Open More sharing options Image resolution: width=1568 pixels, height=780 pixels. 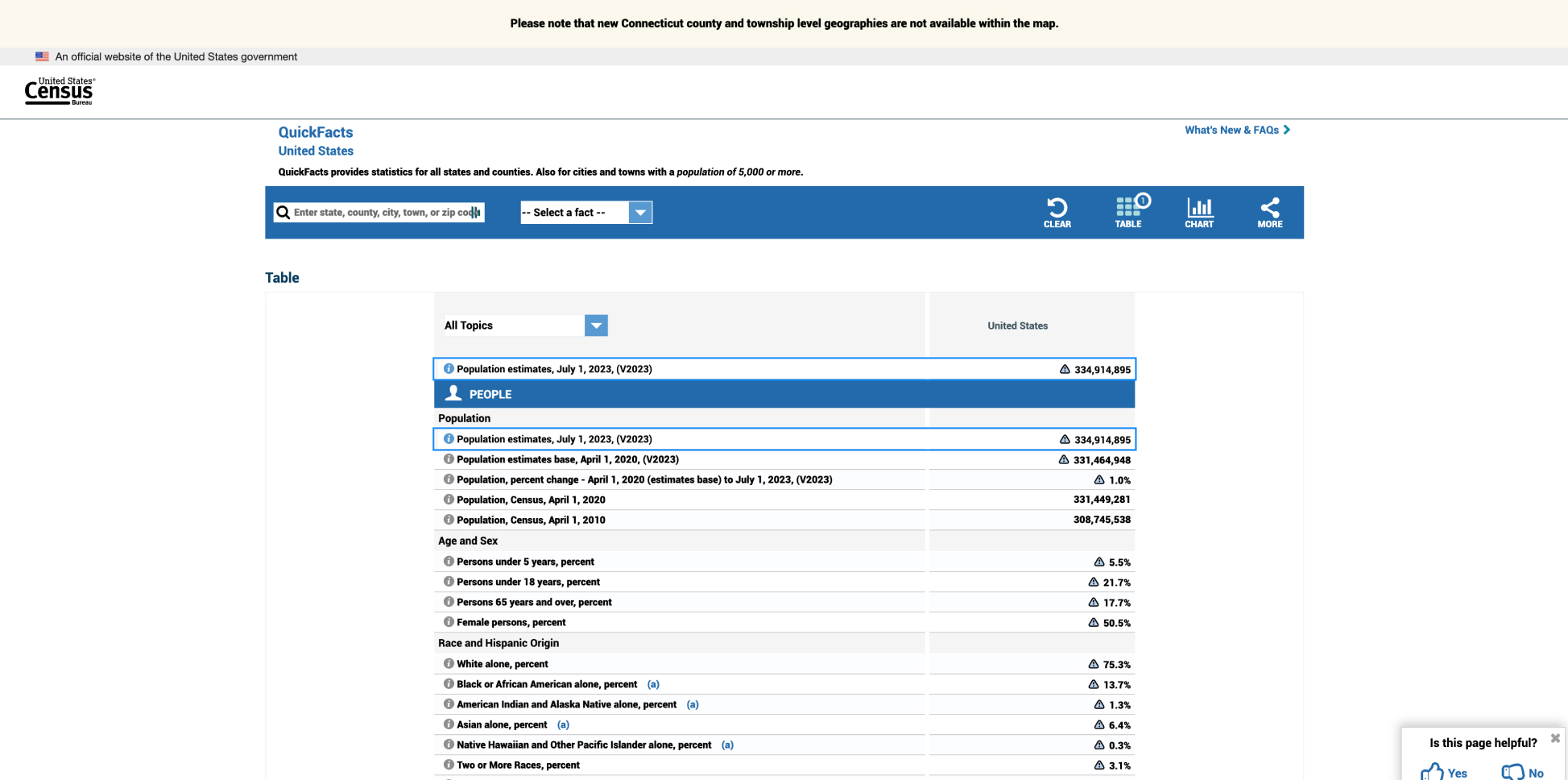point(1270,211)
